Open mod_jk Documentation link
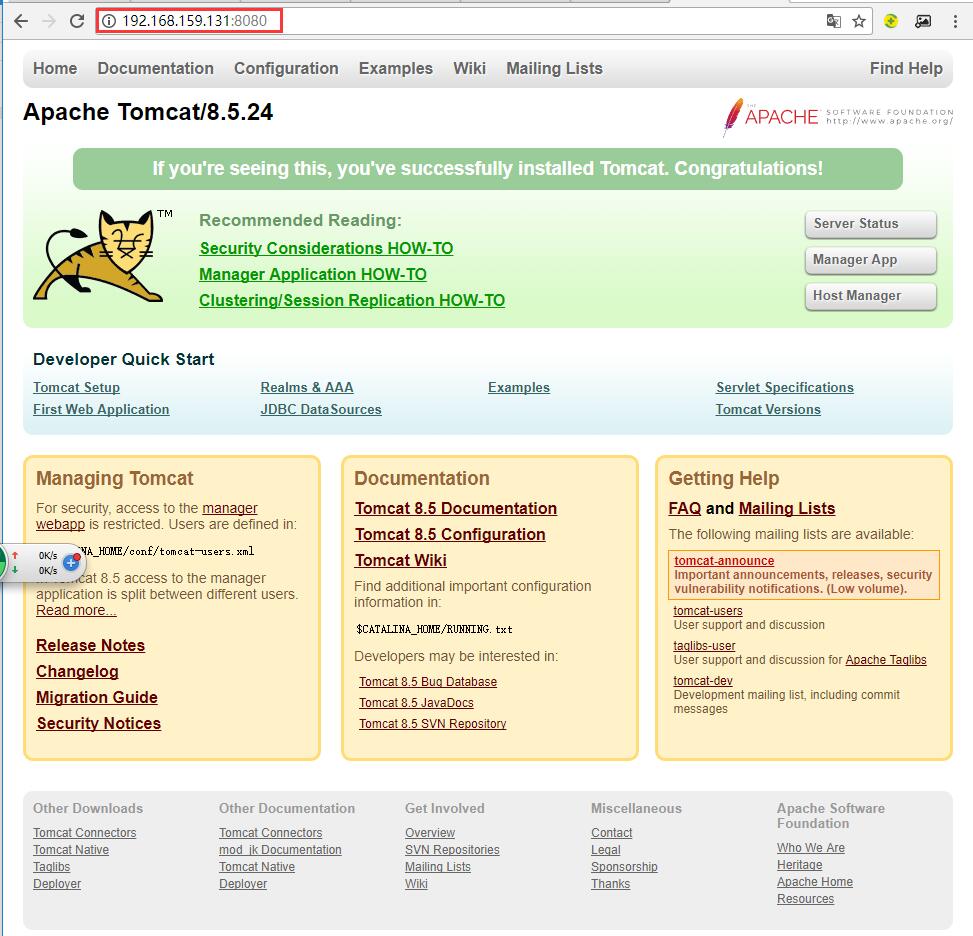The width and height of the screenshot is (973, 936). [x=280, y=850]
